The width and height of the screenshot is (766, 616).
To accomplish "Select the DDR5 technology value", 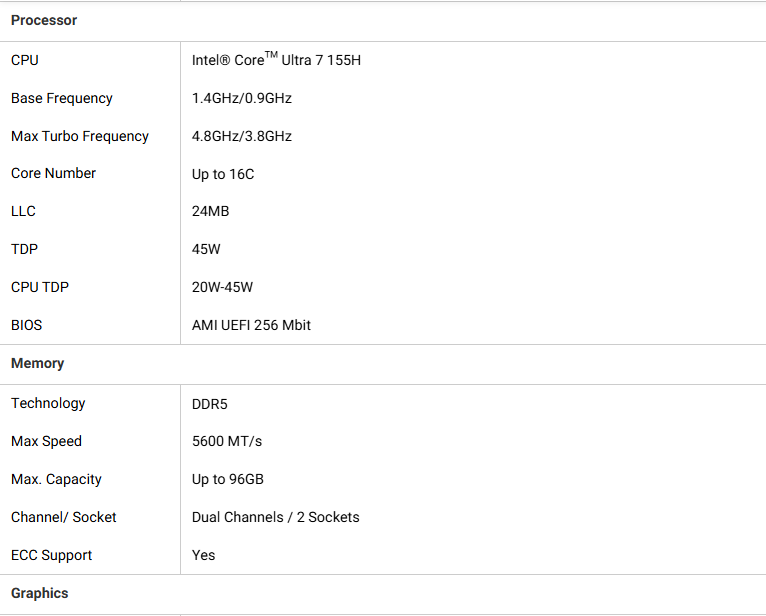I will coord(210,404).
